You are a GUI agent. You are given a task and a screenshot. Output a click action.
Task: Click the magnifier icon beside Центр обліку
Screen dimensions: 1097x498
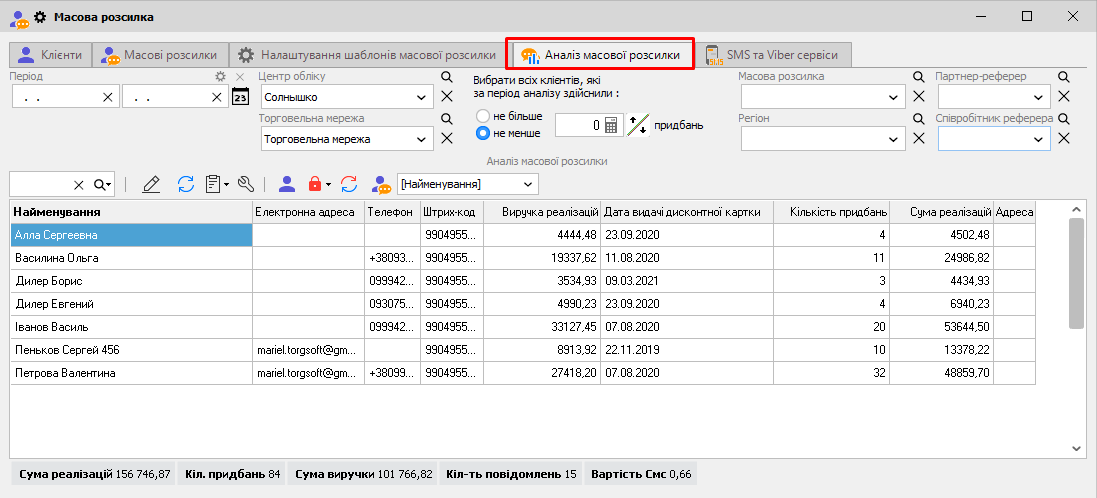coord(447,76)
